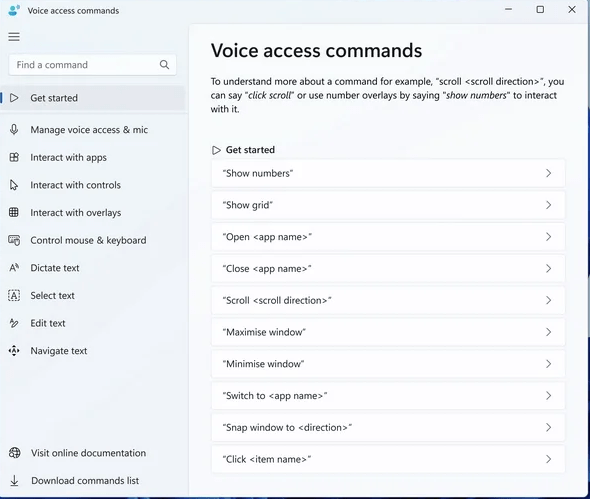Screen dimensions: 590x499
Task: Click the grid icon for Interact with overlays
Action: click(14, 213)
